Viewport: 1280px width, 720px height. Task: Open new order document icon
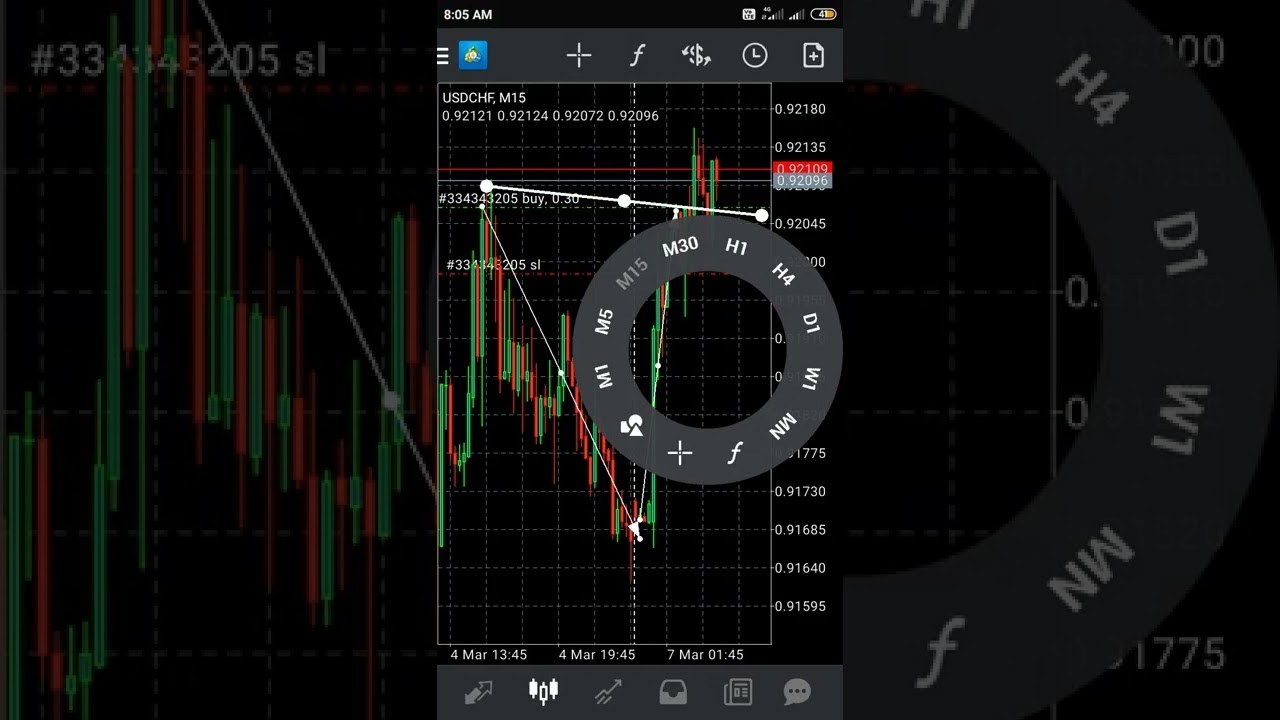pos(814,56)
